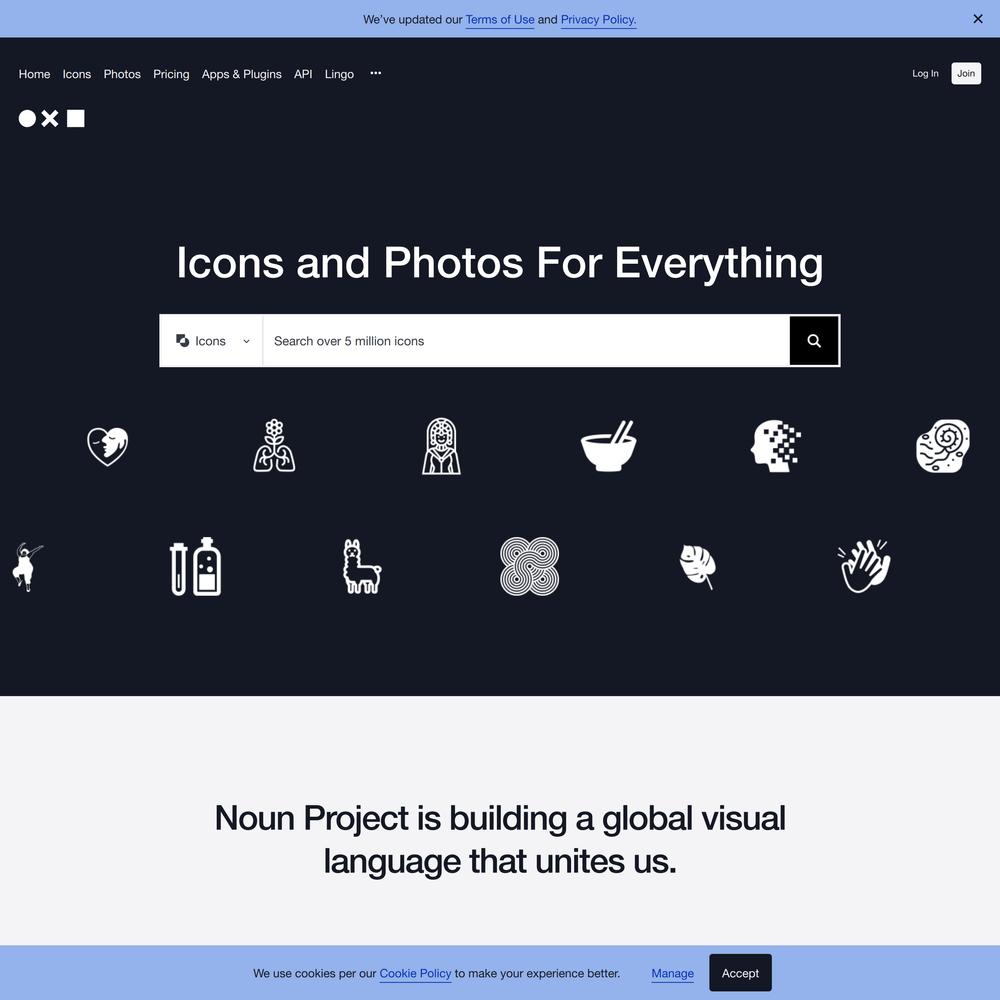The width and height of the screenshot is (1000, 1000).
Task: Open the Lingo nav item
Action: pos(339,74)
